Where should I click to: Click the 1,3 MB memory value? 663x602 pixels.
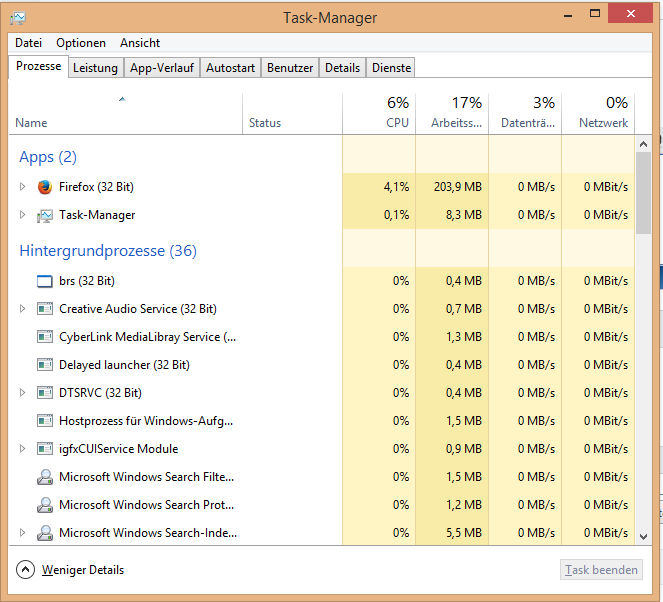pos(463,337)
